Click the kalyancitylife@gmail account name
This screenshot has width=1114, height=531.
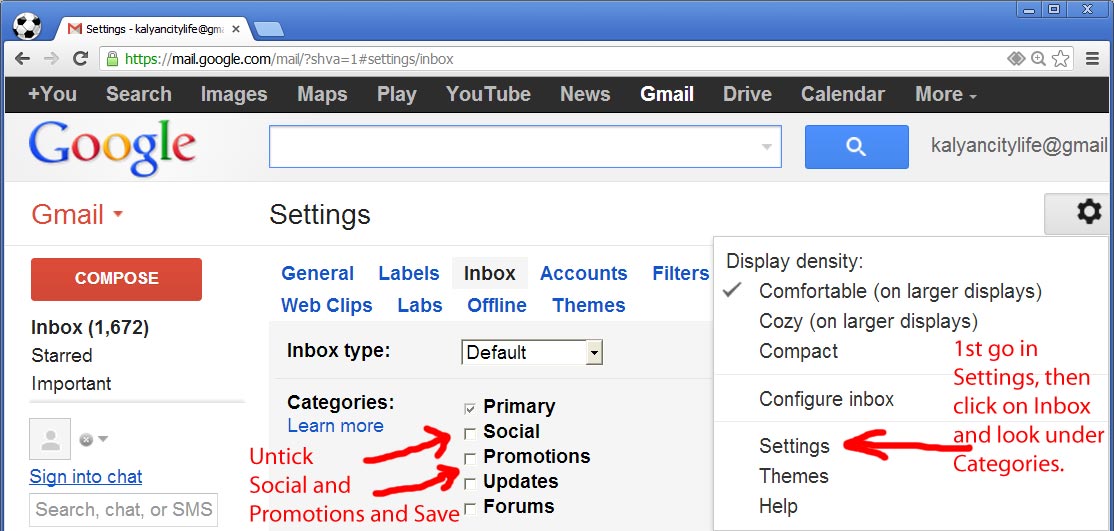(x=1019, y=146)
